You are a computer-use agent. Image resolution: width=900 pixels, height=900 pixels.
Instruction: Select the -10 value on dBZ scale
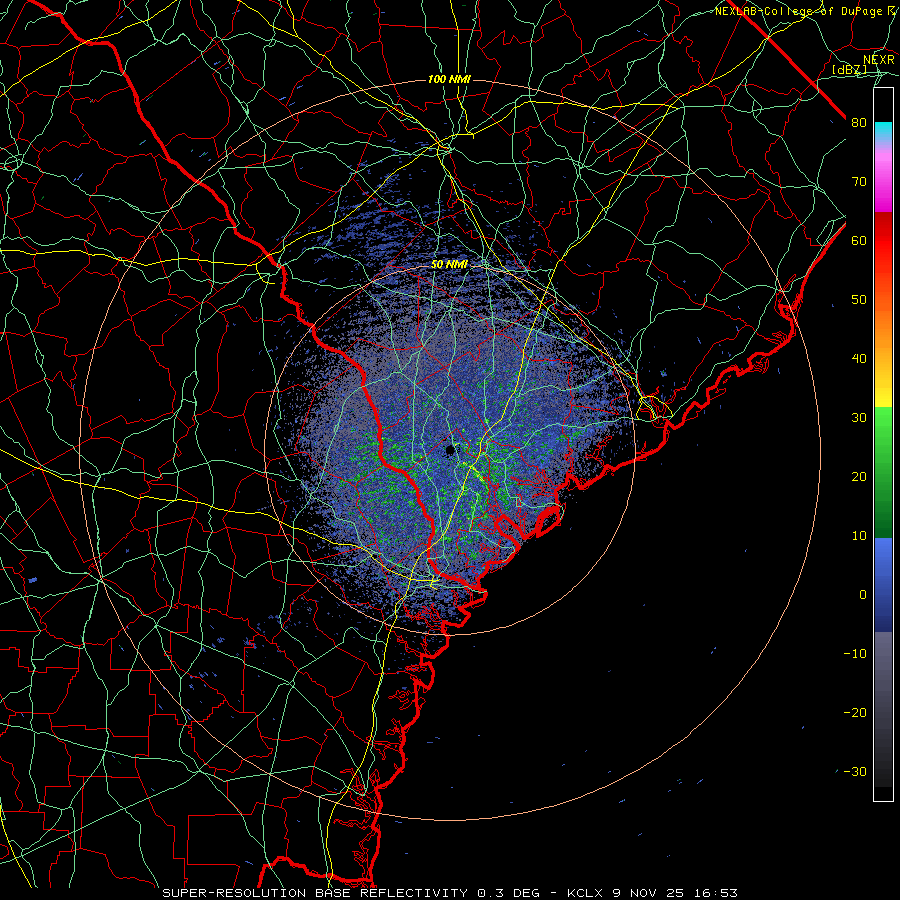tap(855, 654)
